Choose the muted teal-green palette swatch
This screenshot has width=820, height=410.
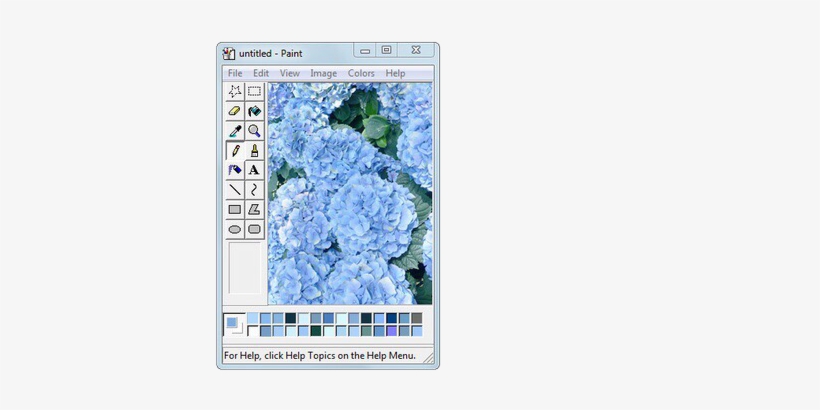366,331
